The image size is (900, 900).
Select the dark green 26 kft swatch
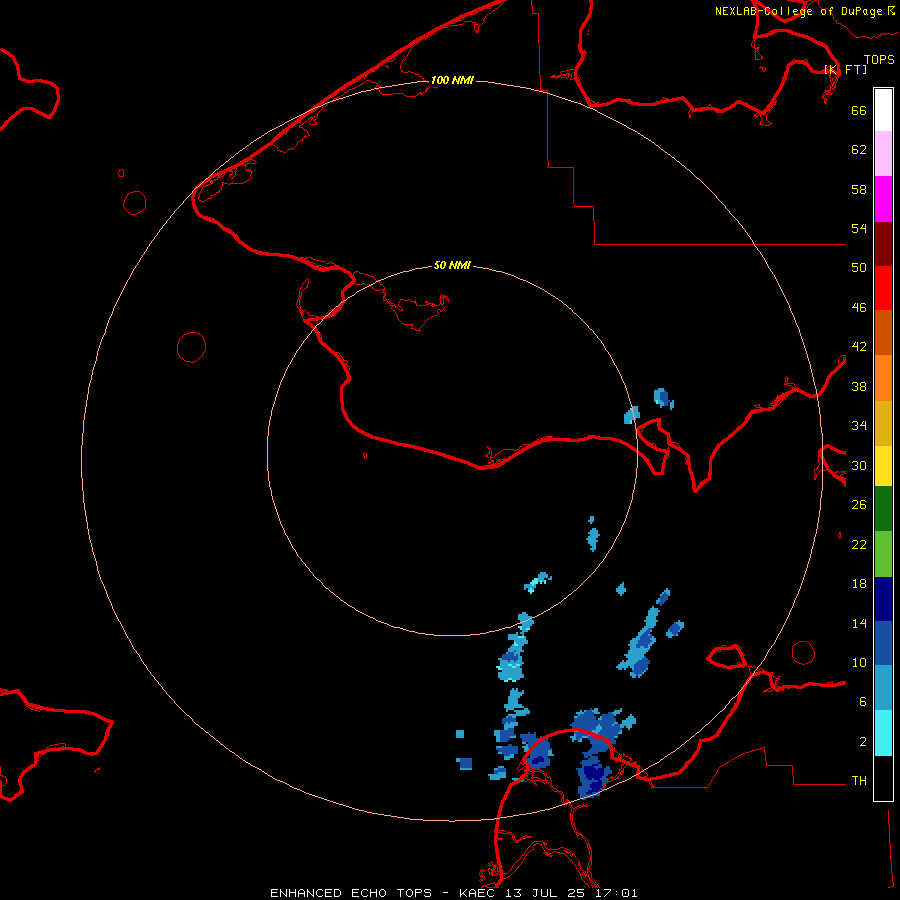(883, 509)
